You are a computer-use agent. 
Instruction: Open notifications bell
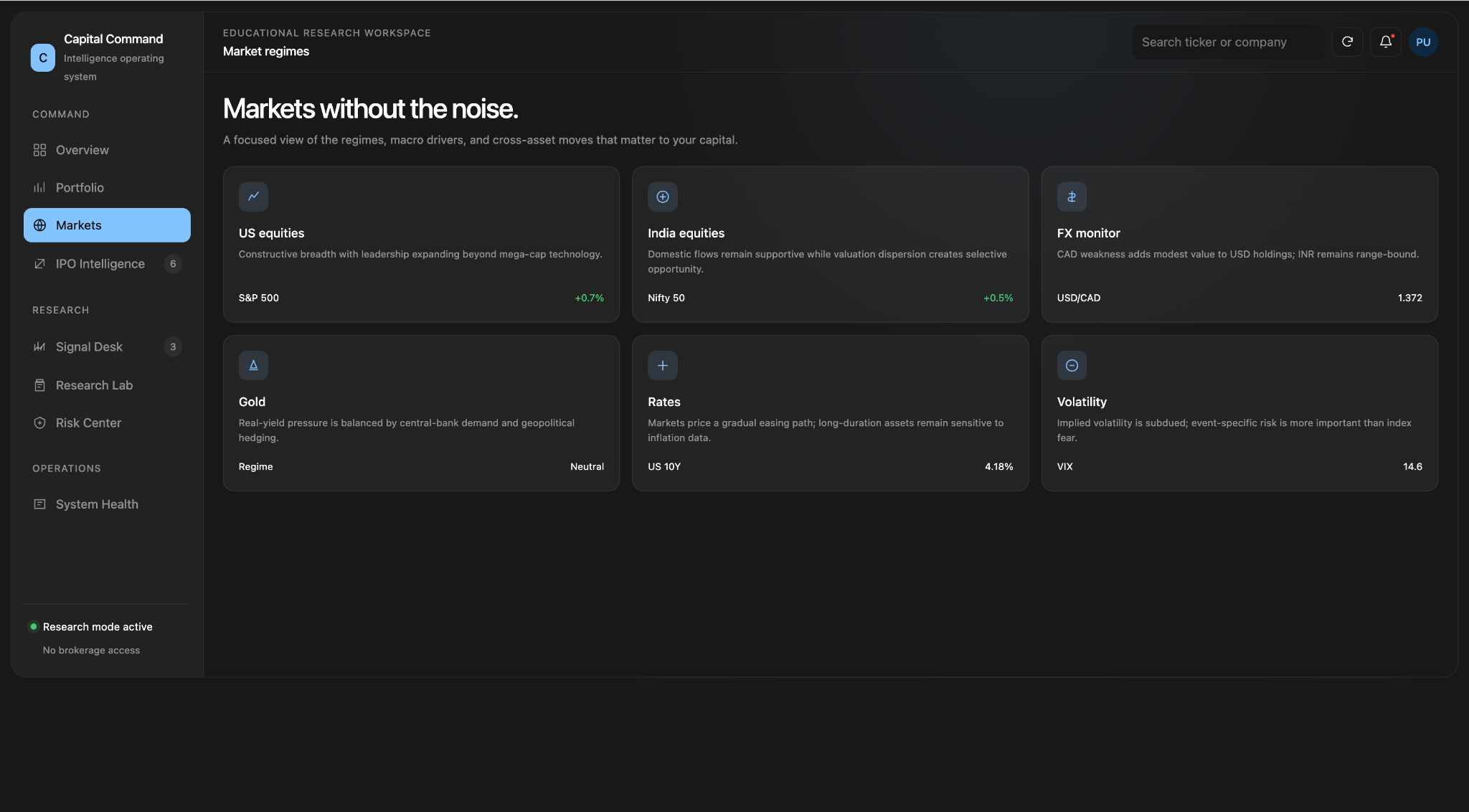pyautogui.click(x=1386, y=42)
